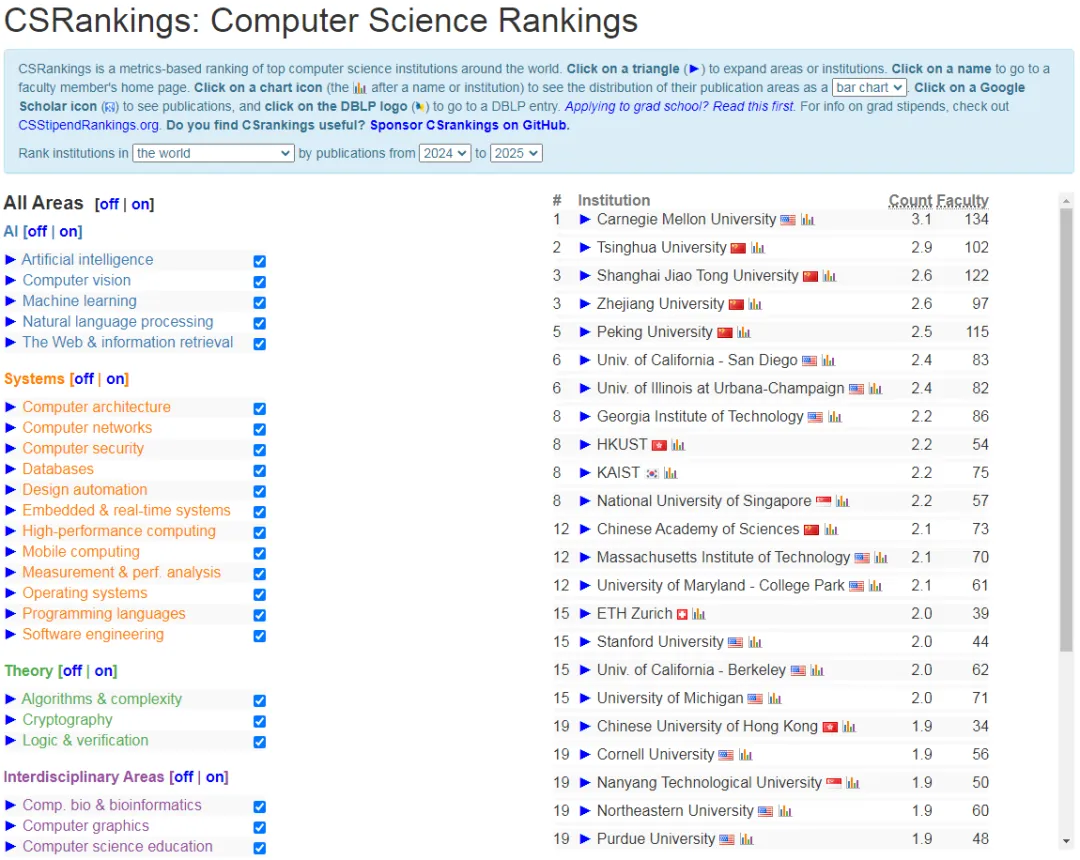The image size is (1080, 860).
Task: Uncheck the Computer architecture checkbox
Action: [260, 408]
